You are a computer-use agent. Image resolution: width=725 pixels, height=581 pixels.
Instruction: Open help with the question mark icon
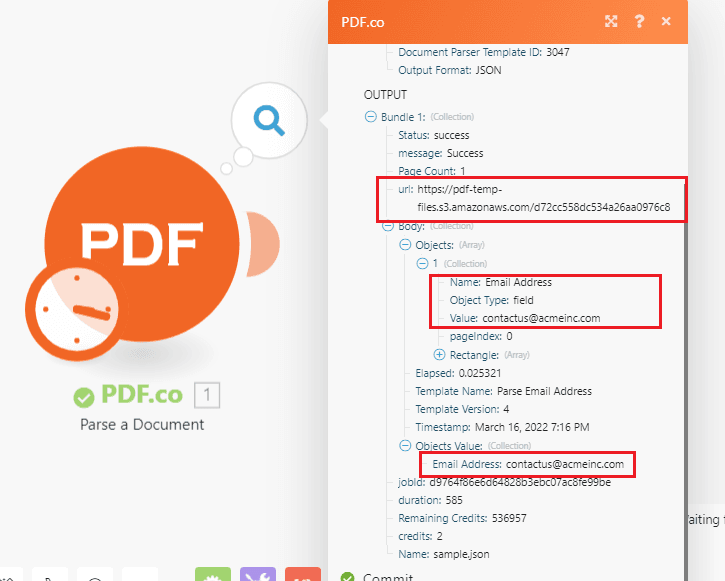[x=638, y=21]
